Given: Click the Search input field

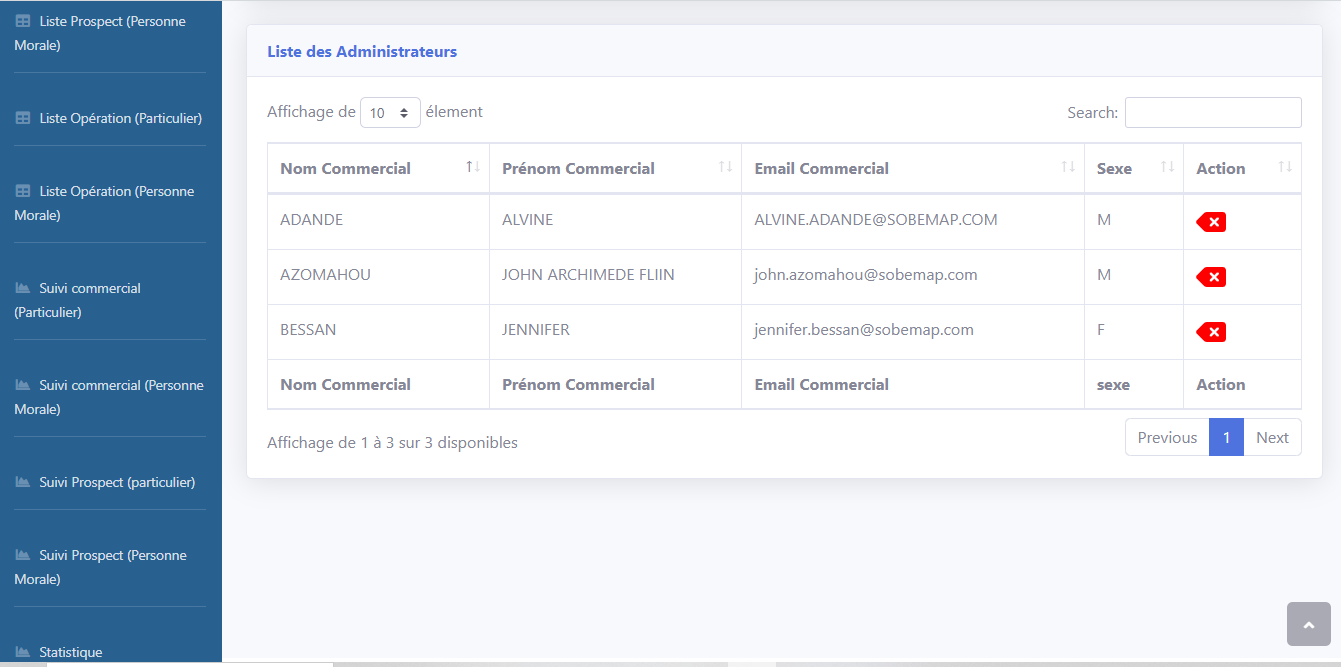Looking at the screenshot, I should point(1212,113).
